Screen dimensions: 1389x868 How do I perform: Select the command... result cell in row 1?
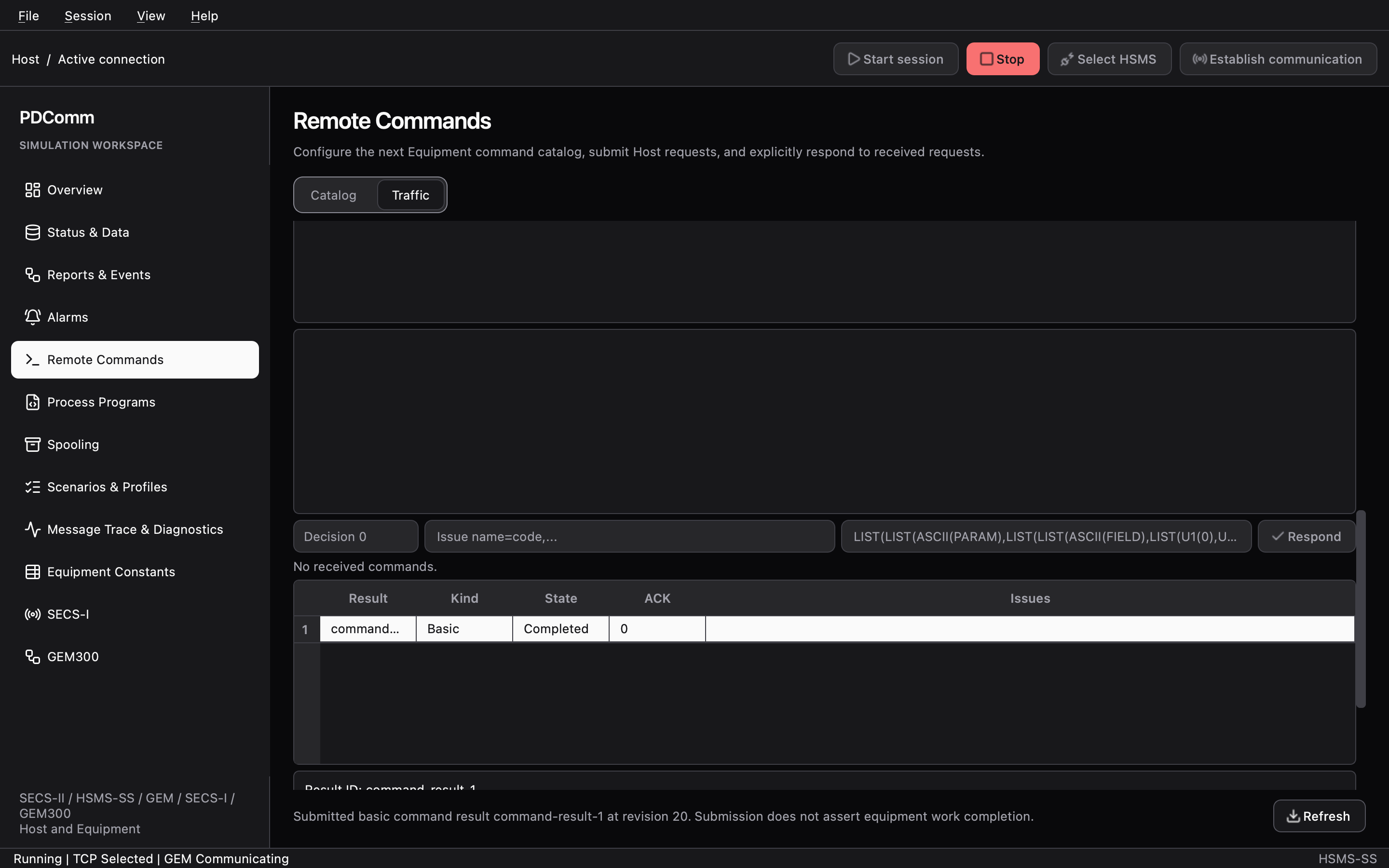coord(368,629)
